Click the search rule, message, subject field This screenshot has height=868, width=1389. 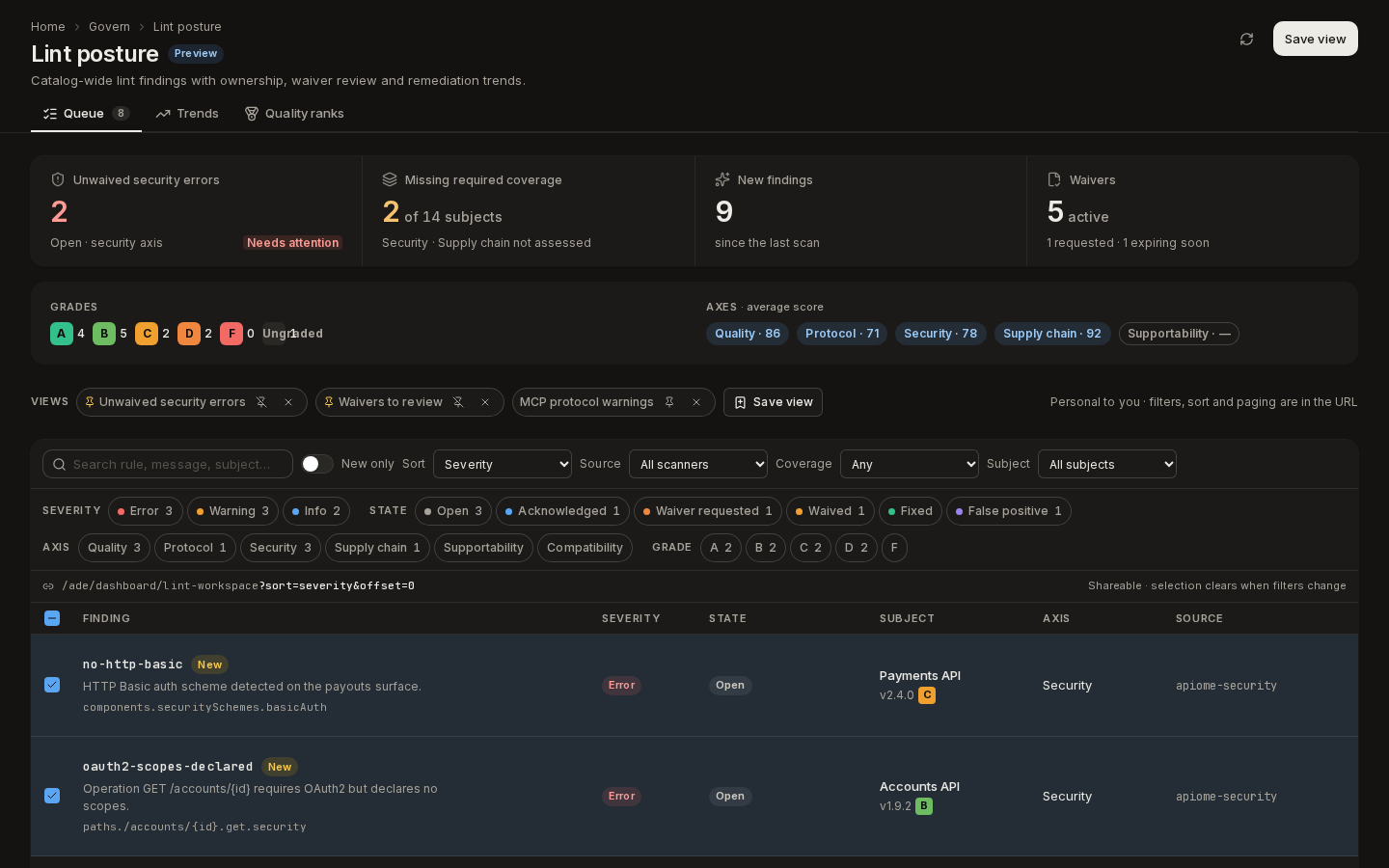(168, 464)
